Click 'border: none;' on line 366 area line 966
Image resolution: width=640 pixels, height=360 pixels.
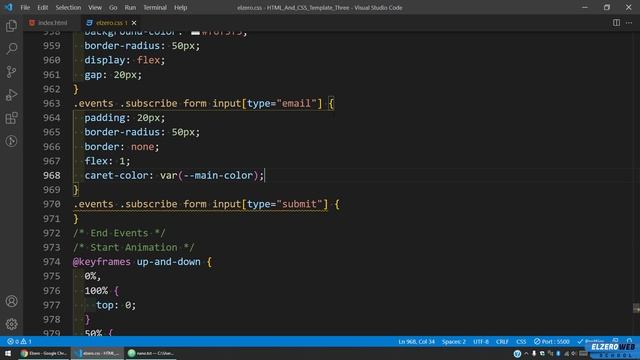click(122, 147)
